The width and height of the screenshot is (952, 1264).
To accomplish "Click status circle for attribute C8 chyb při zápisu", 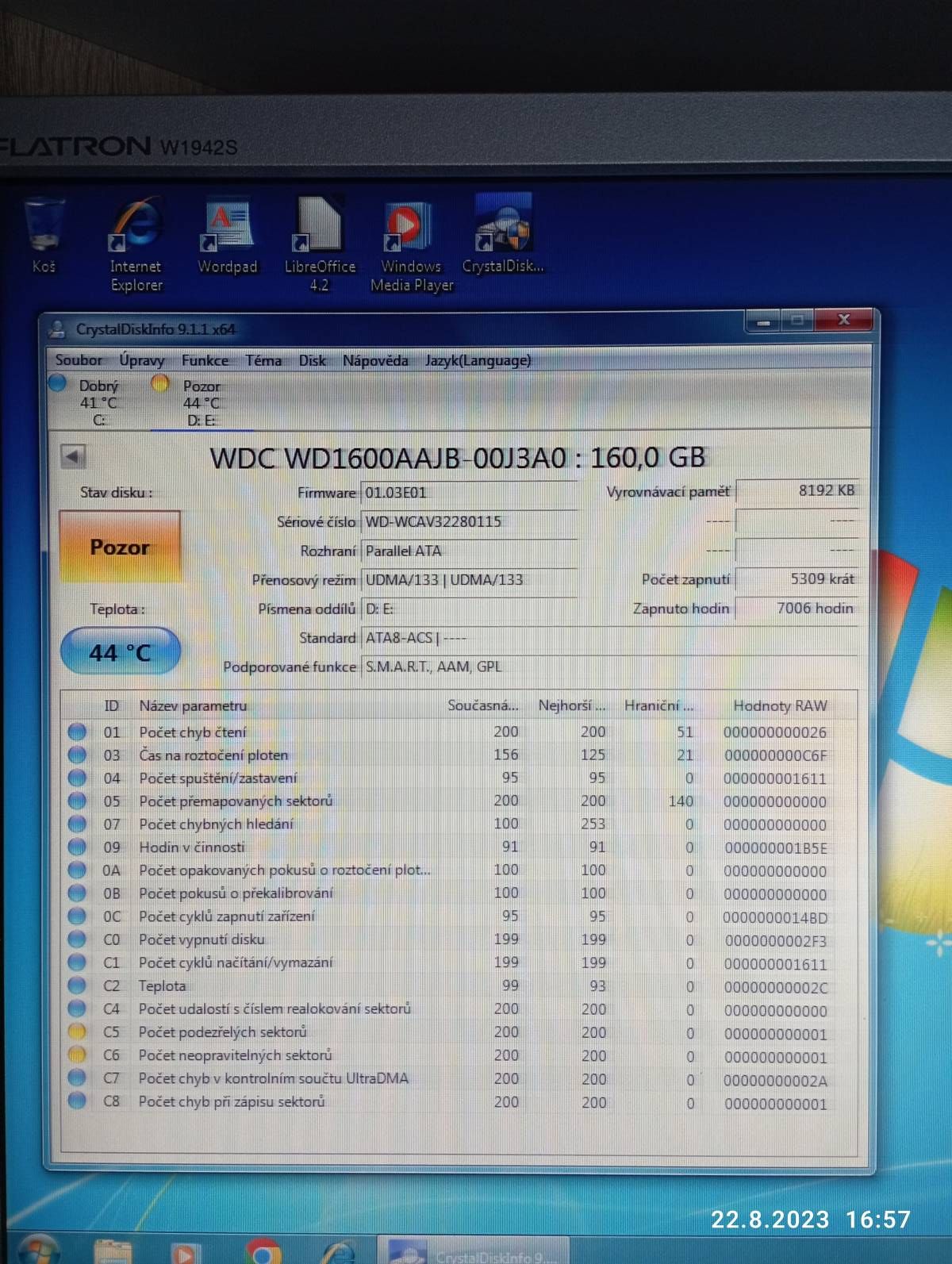I will coord(77,1101).
